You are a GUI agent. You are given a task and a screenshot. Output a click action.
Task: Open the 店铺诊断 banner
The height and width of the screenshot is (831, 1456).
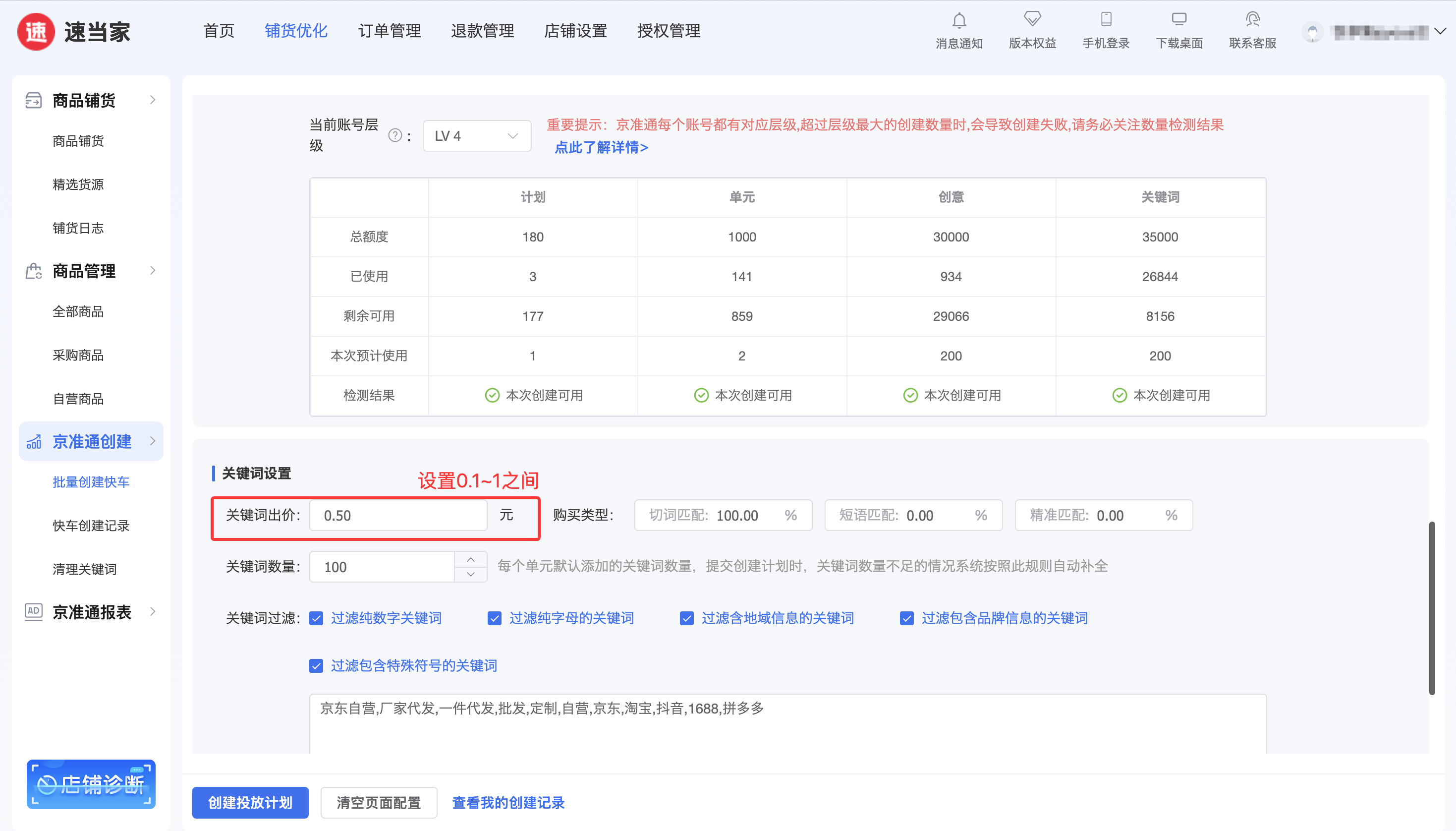[91, 783]
